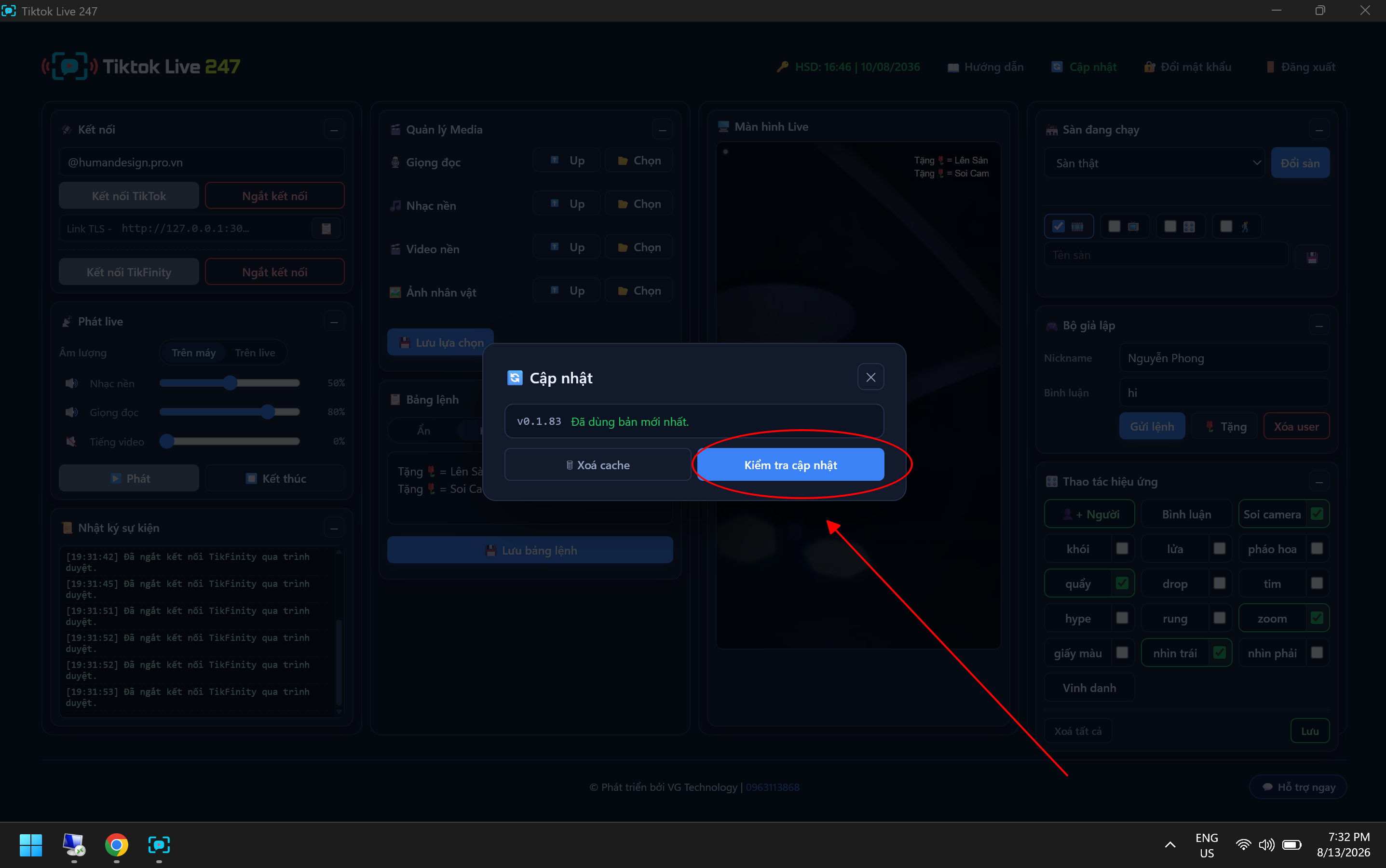1386x868 pixels.
Task: Copy the Link TLS address via clipboard icon
Action: click(x=326, y=229)
